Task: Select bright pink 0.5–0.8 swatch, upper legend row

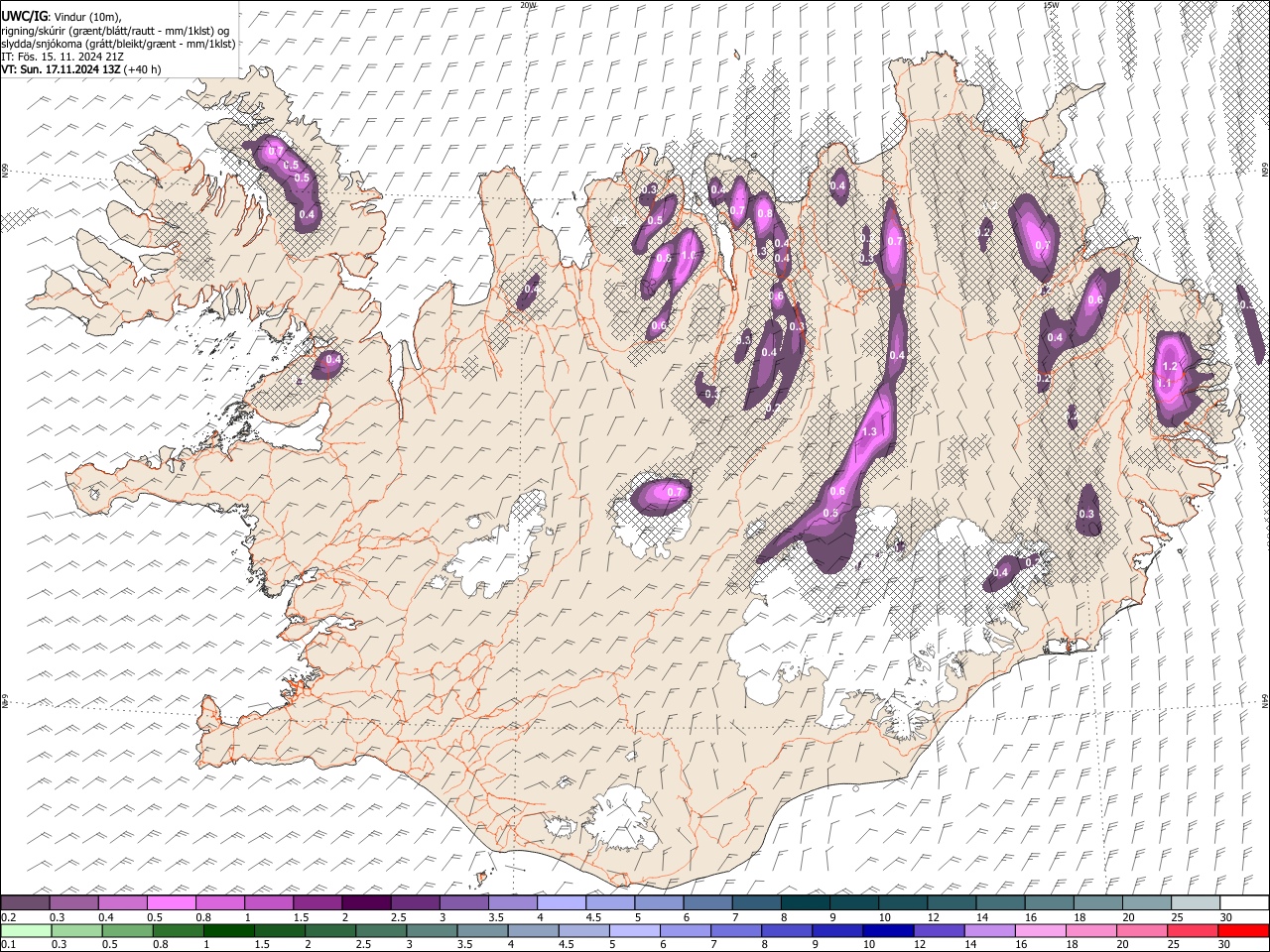Action: (x=171, y=902)
